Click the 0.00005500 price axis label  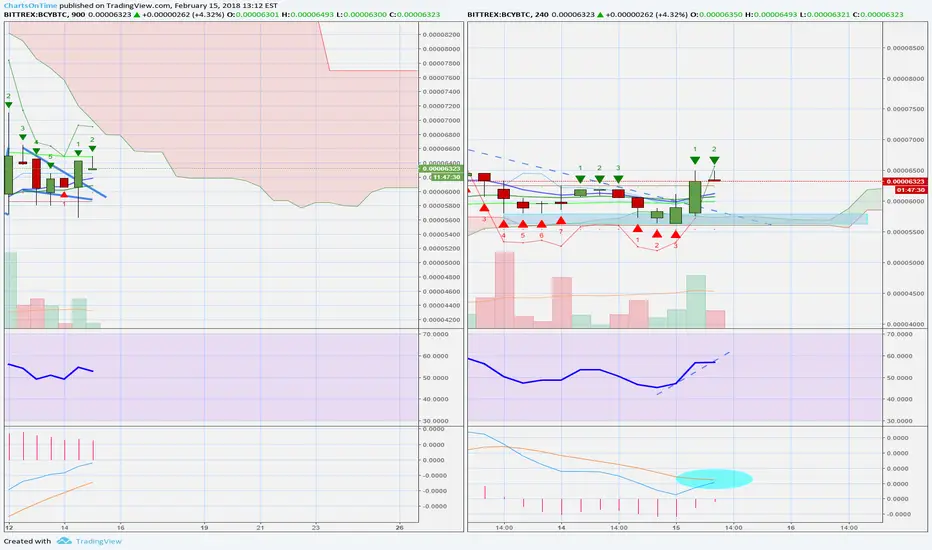(x=905, y=232)
